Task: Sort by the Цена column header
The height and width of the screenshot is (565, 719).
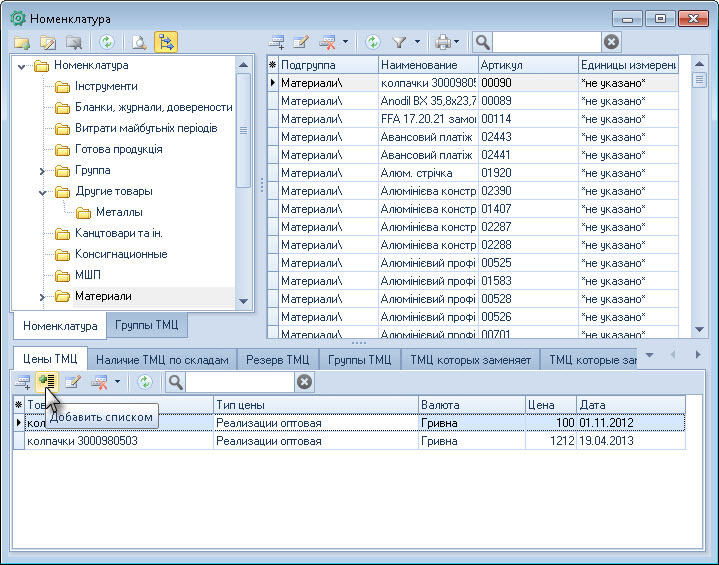Action: click(x=551, y=405)
